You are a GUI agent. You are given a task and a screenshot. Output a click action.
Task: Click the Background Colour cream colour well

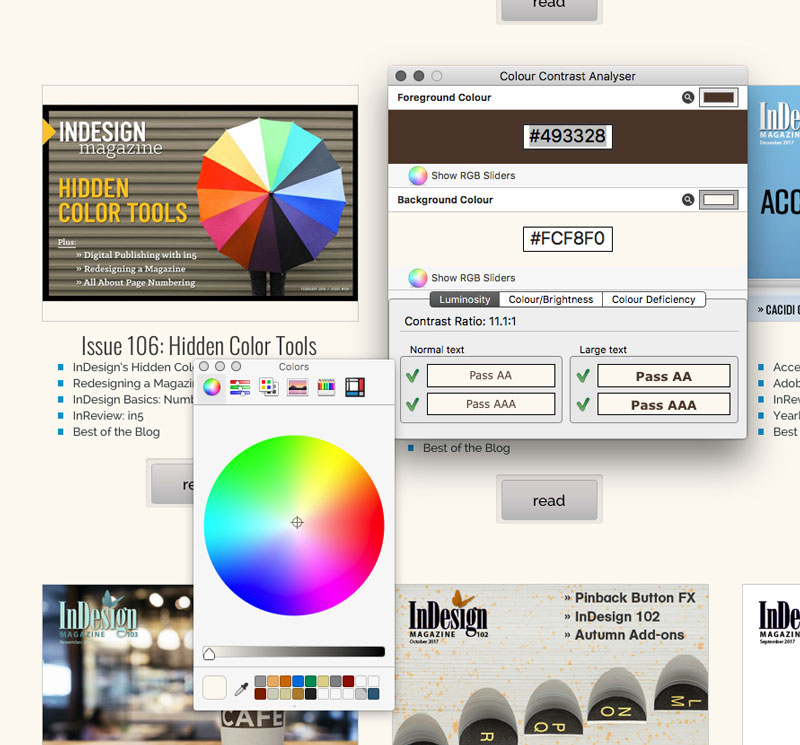718,200
